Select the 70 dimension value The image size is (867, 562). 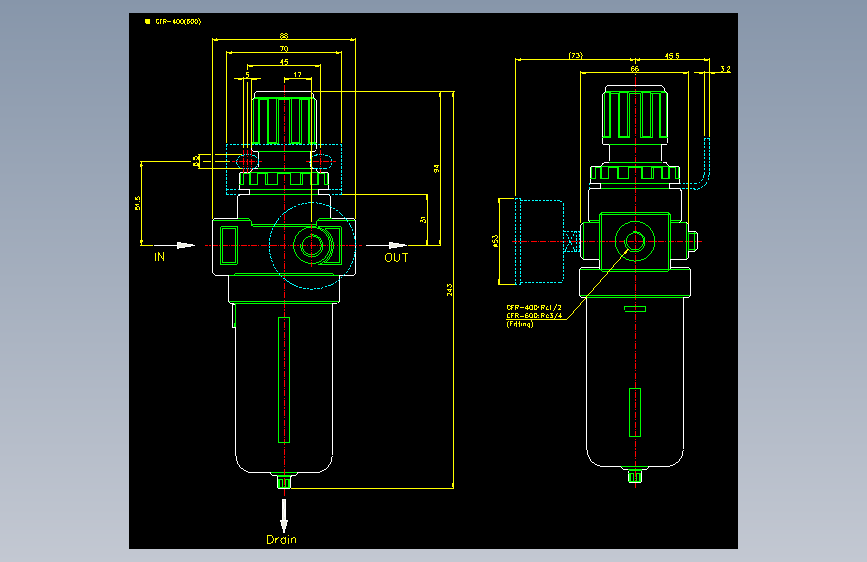click(x=284, y=49)
